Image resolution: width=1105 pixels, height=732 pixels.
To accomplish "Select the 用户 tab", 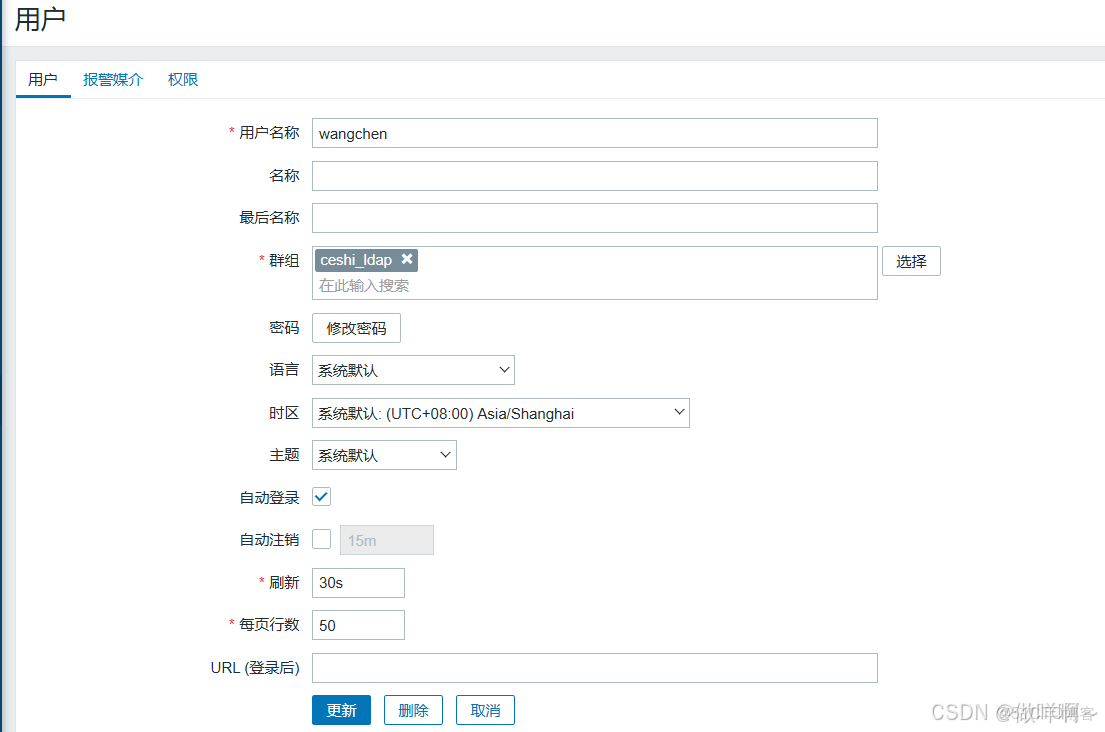I will coord(42,79).
